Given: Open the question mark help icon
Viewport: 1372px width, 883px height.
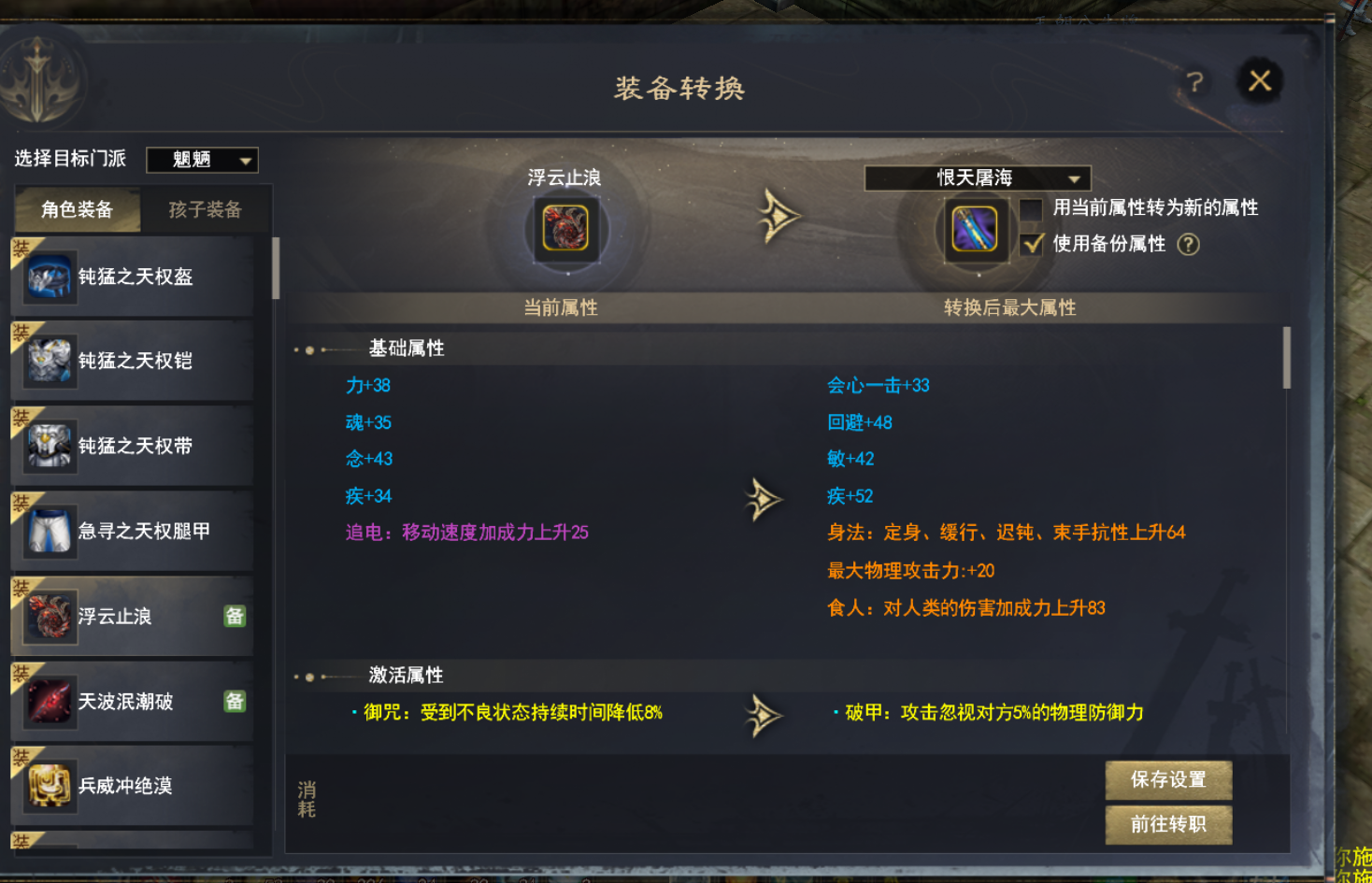Looking at the screenshot, I should click(x=1194, y=82).
